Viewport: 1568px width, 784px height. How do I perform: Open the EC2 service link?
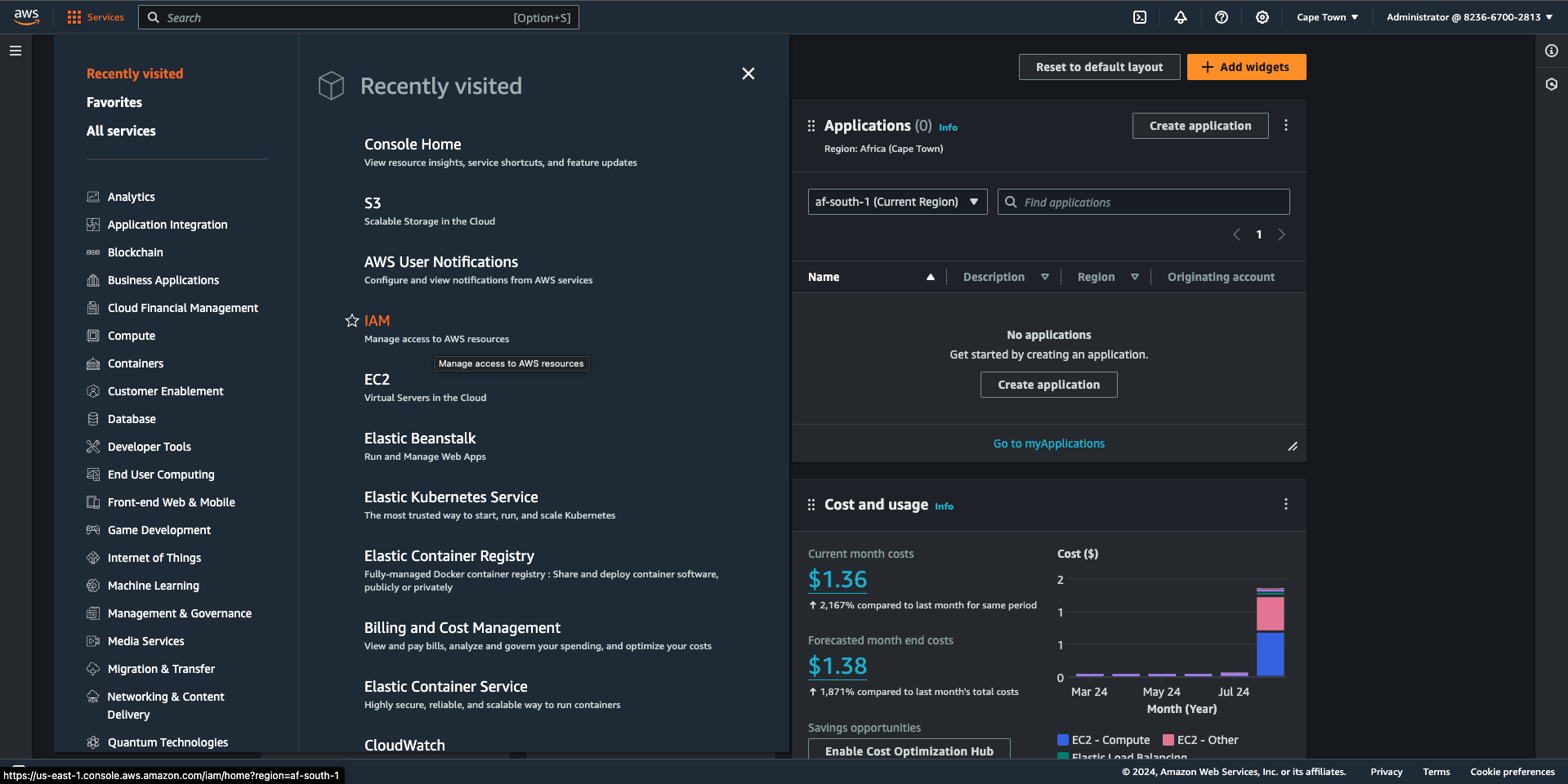pyautogui.click(x=377, y=380)
